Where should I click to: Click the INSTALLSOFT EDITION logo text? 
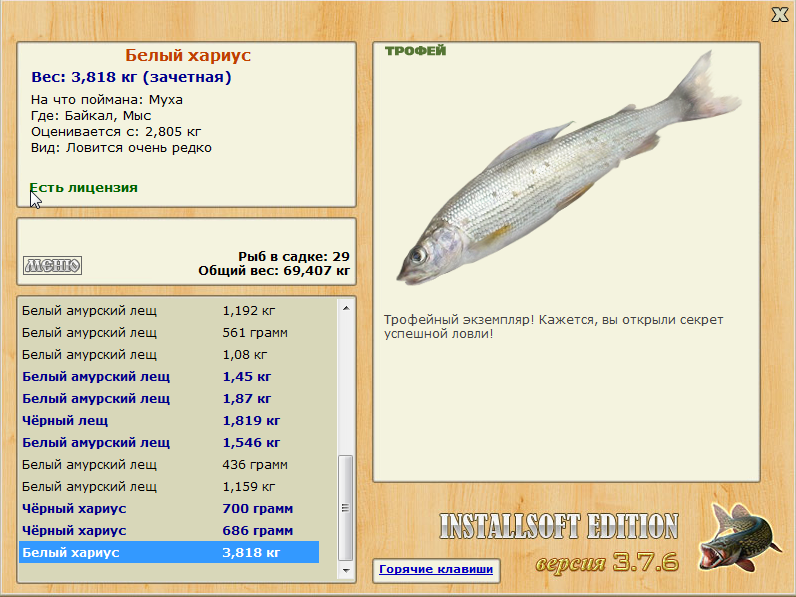(559, 526)
